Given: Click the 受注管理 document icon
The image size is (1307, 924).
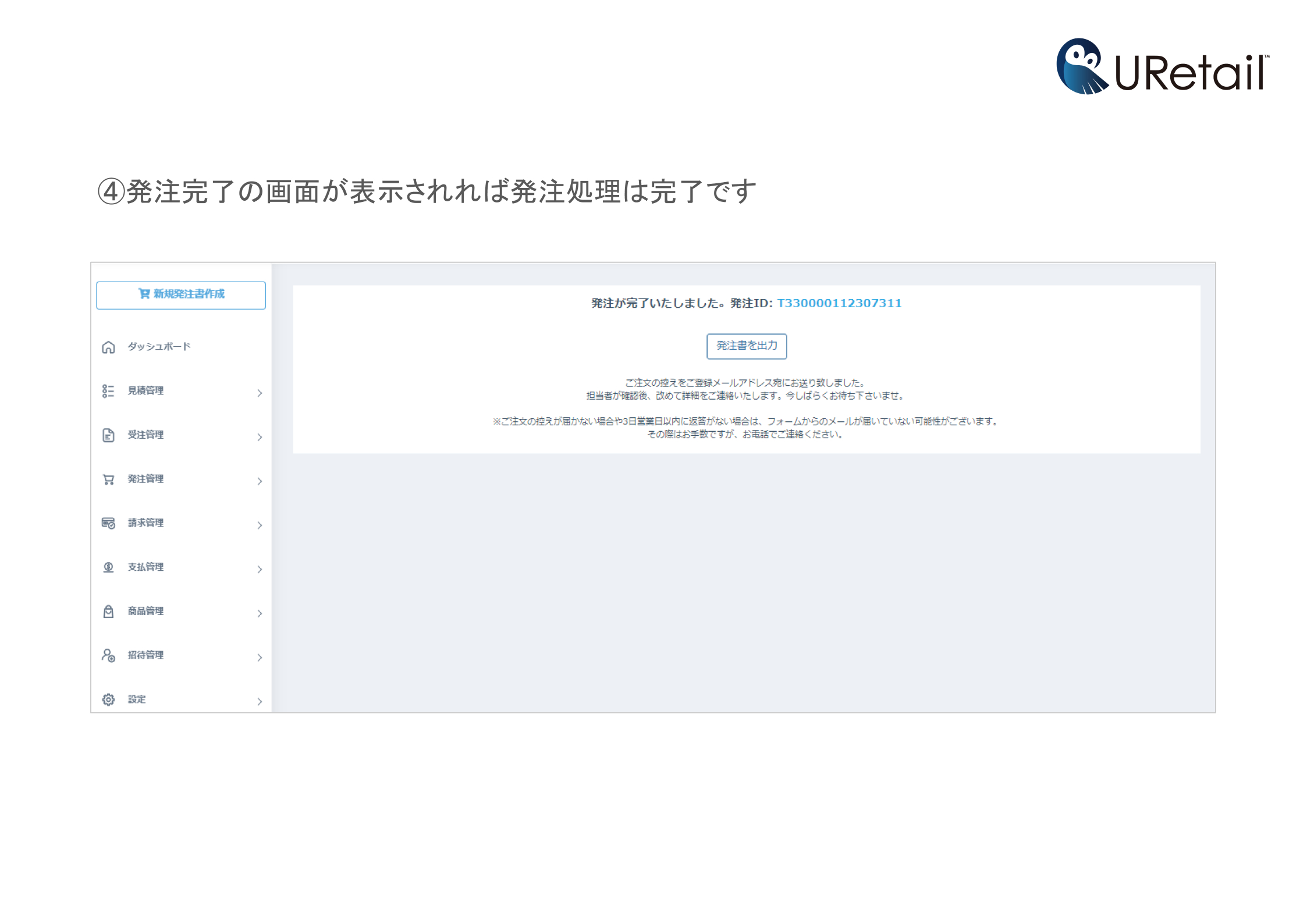Looking at the screenshot, I should 108,435.
